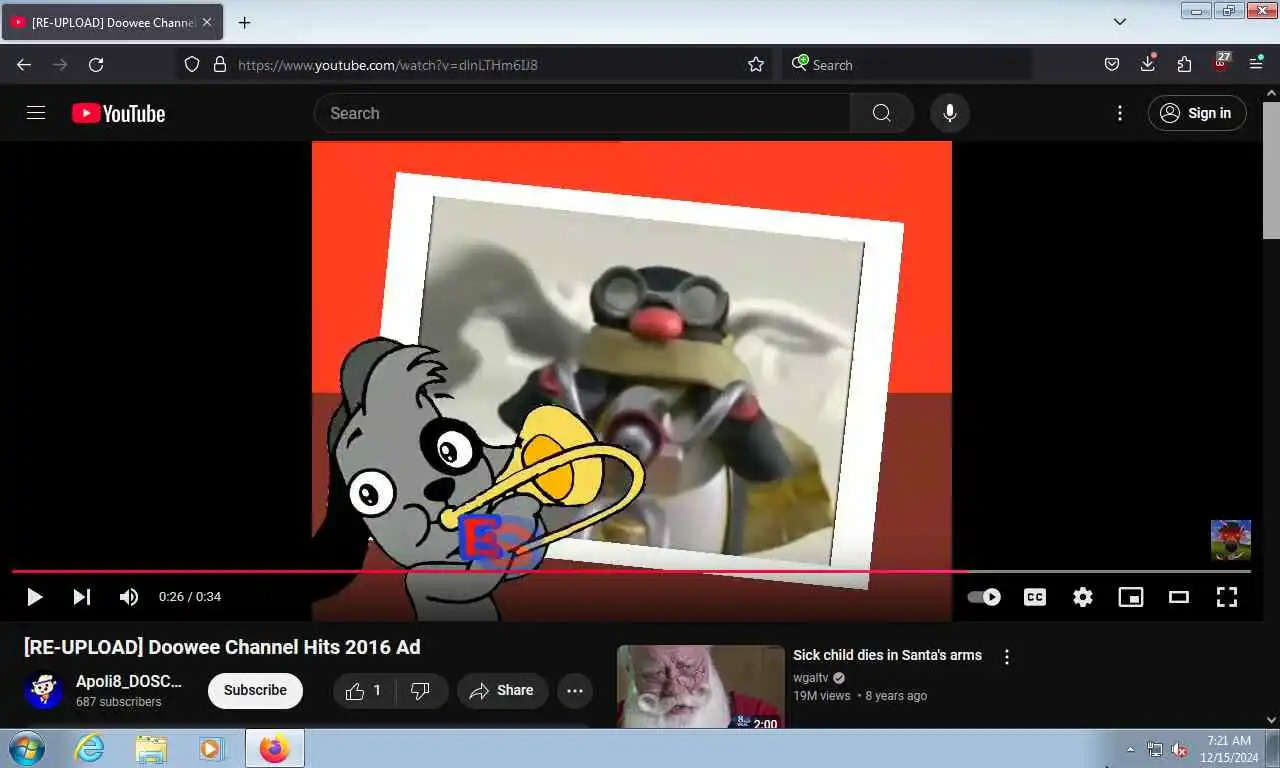
Task: Open Windows Explorer folder on taskbar
Action: [151, 748]
